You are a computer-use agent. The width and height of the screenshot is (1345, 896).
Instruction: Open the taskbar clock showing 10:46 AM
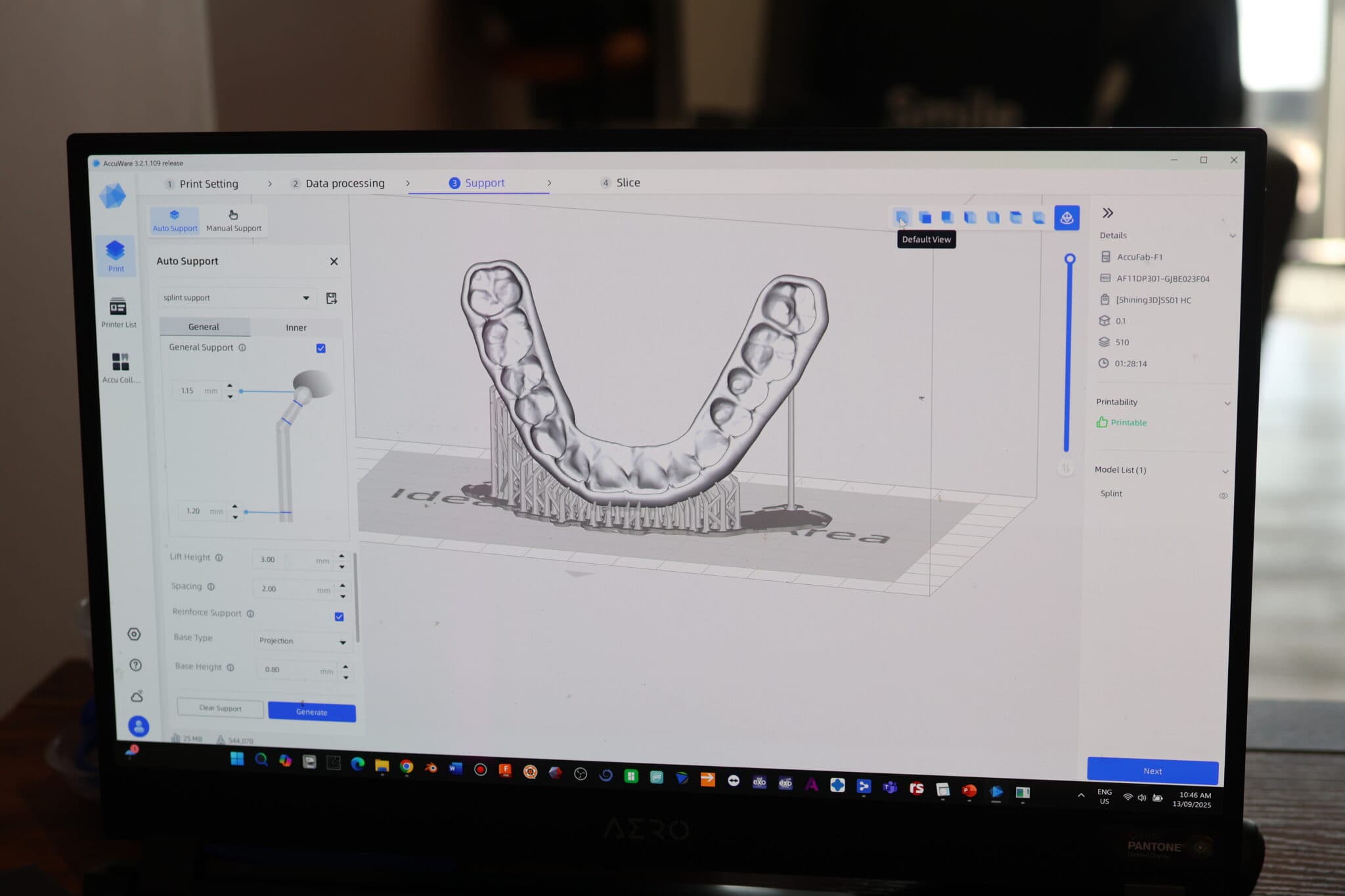1194,800
